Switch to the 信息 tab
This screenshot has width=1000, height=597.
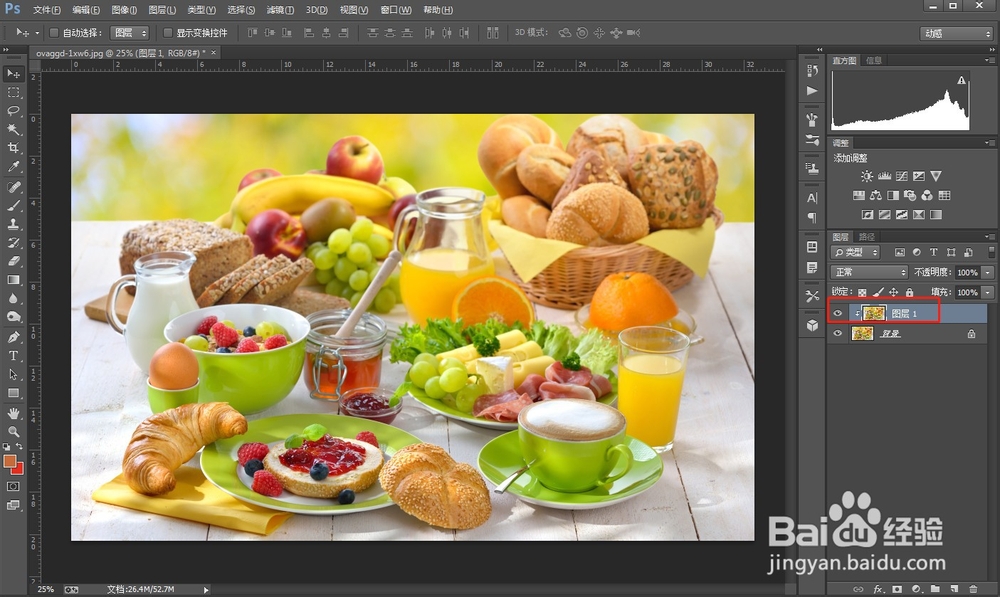[x=874, y=60]
